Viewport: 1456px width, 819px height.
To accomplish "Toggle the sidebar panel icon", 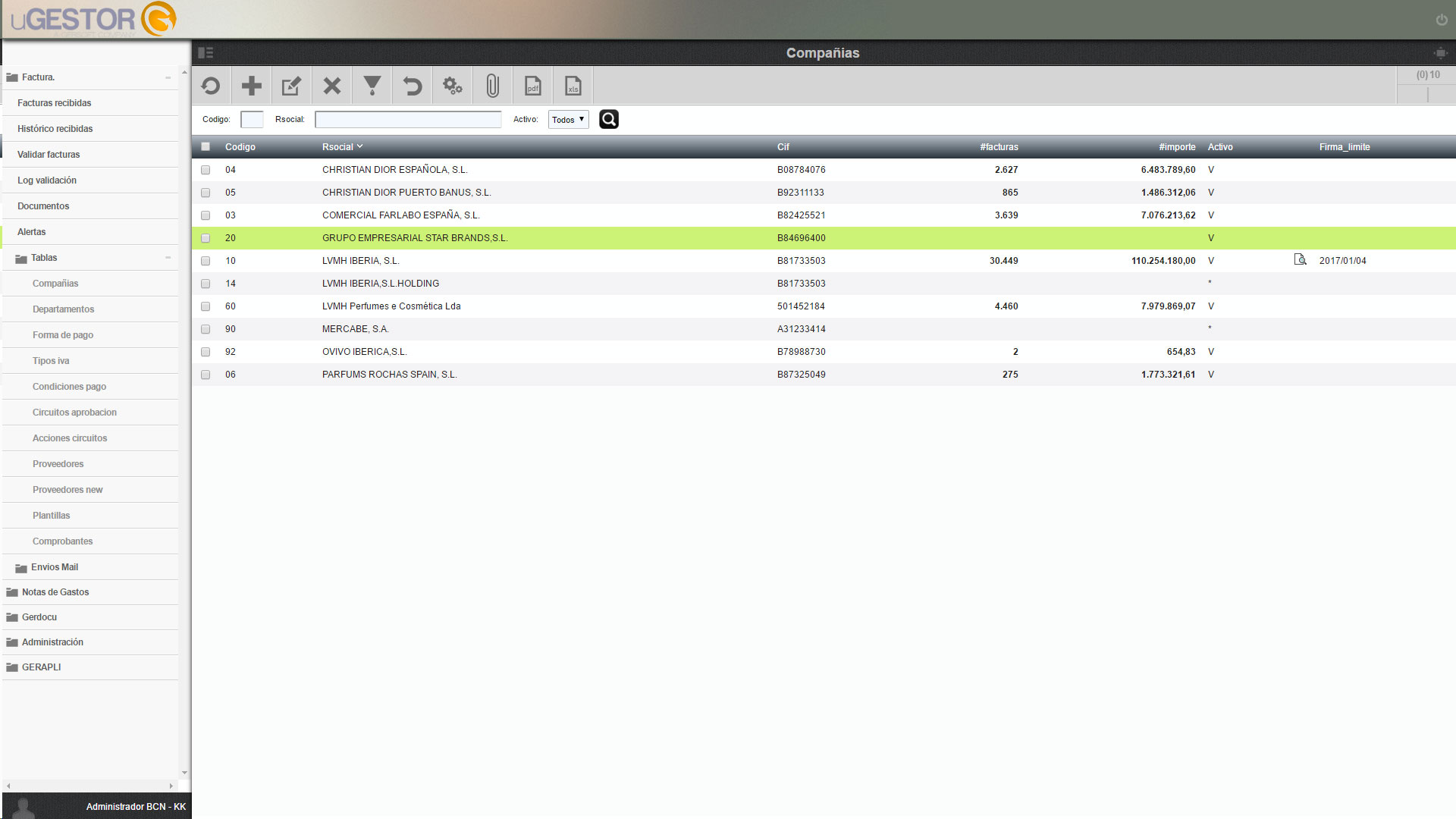I will tap(206, 53).
